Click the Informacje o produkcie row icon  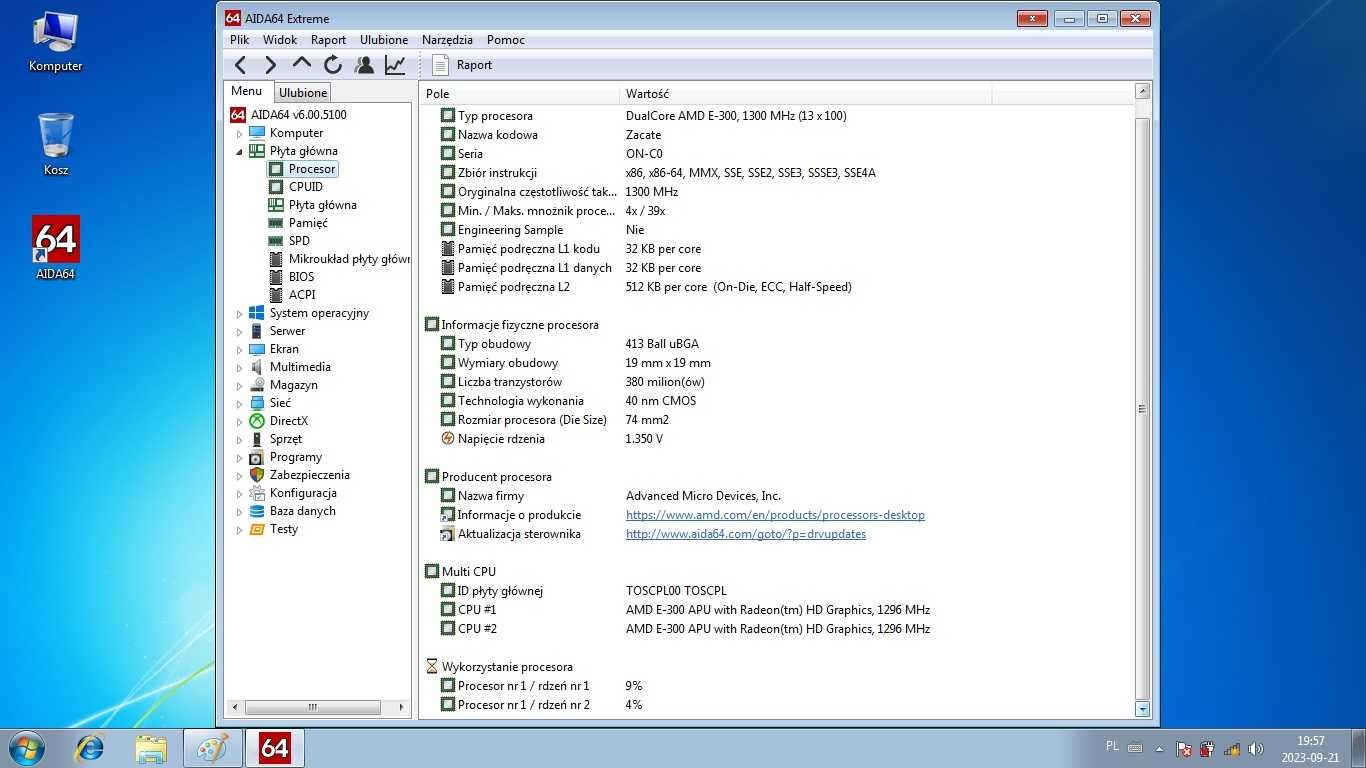coord(448,515)
